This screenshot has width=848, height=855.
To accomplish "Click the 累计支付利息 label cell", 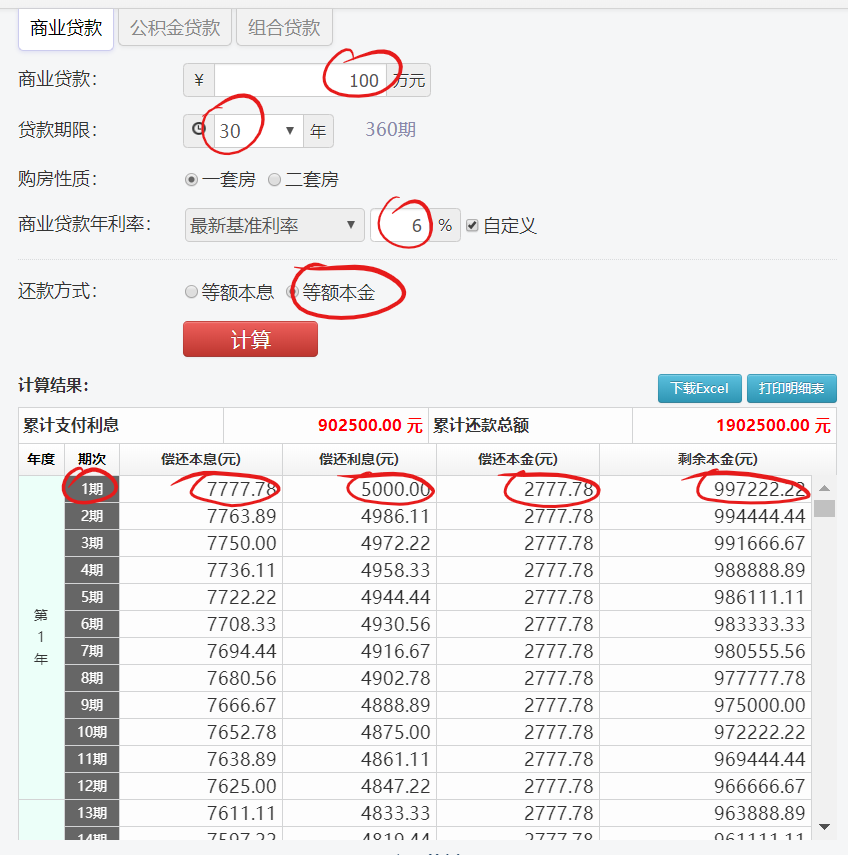I will pyautogui.click(x=121, y=425).
